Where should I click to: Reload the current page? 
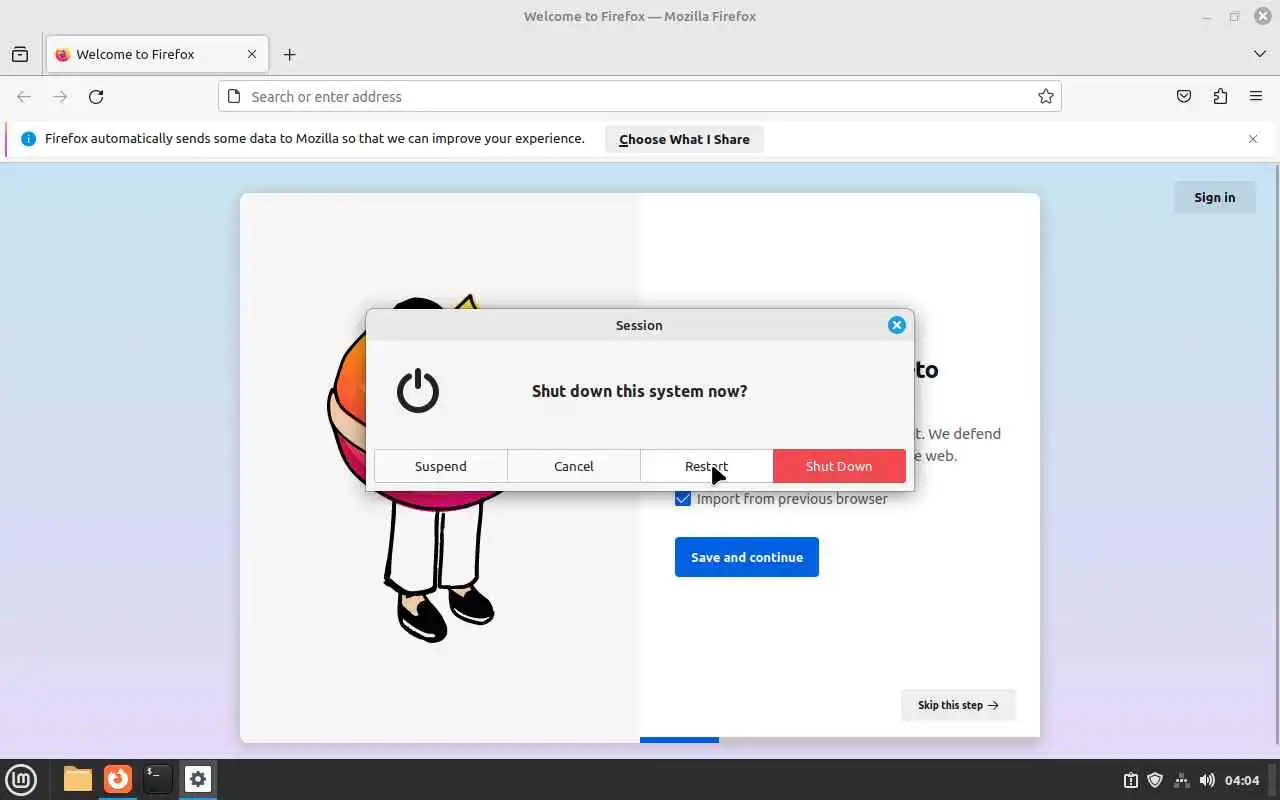[96, 96]
